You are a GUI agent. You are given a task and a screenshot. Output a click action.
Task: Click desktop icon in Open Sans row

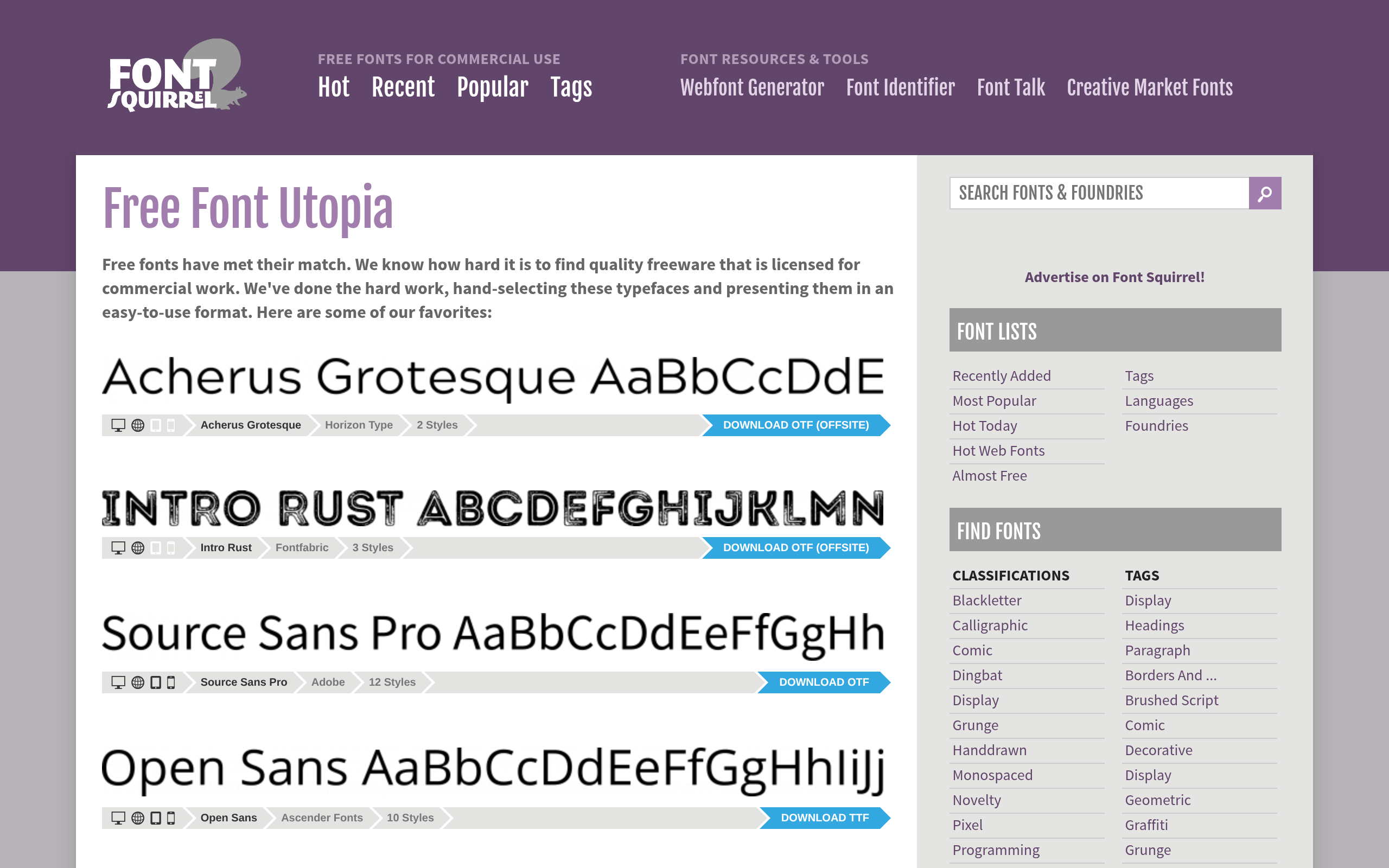click(x=118, y=818)
